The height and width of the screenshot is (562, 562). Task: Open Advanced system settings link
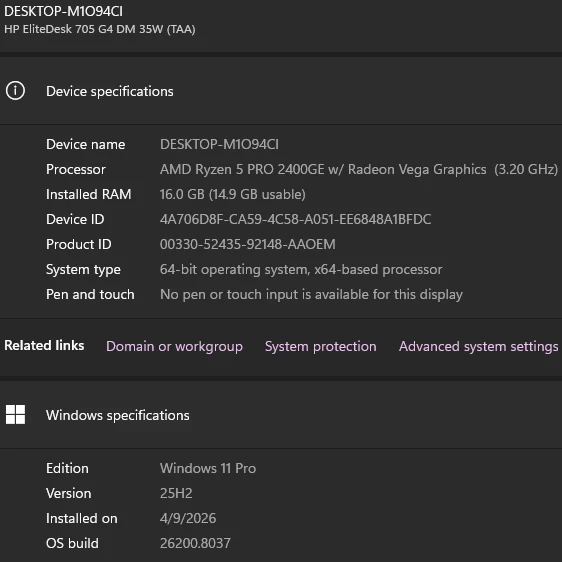tap(479, 346)
